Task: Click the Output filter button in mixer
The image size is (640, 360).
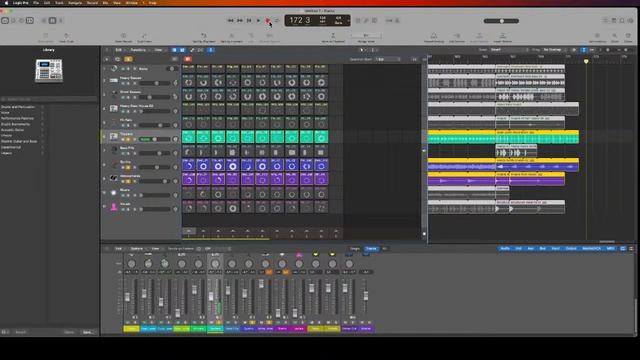Action: pos(571,249)
